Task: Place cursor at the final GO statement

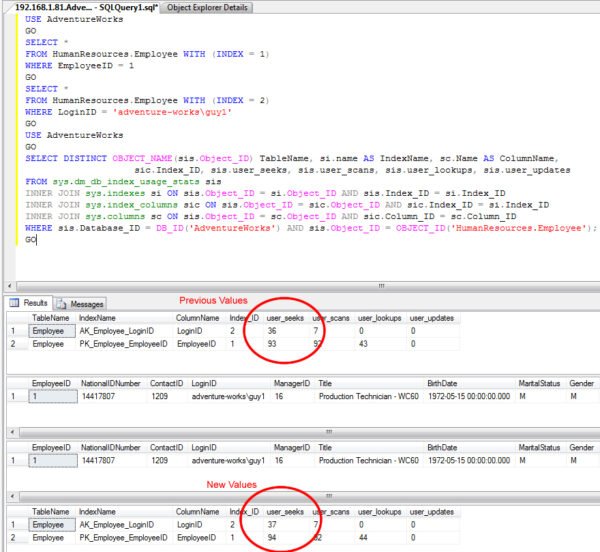Action: point(31,240)
